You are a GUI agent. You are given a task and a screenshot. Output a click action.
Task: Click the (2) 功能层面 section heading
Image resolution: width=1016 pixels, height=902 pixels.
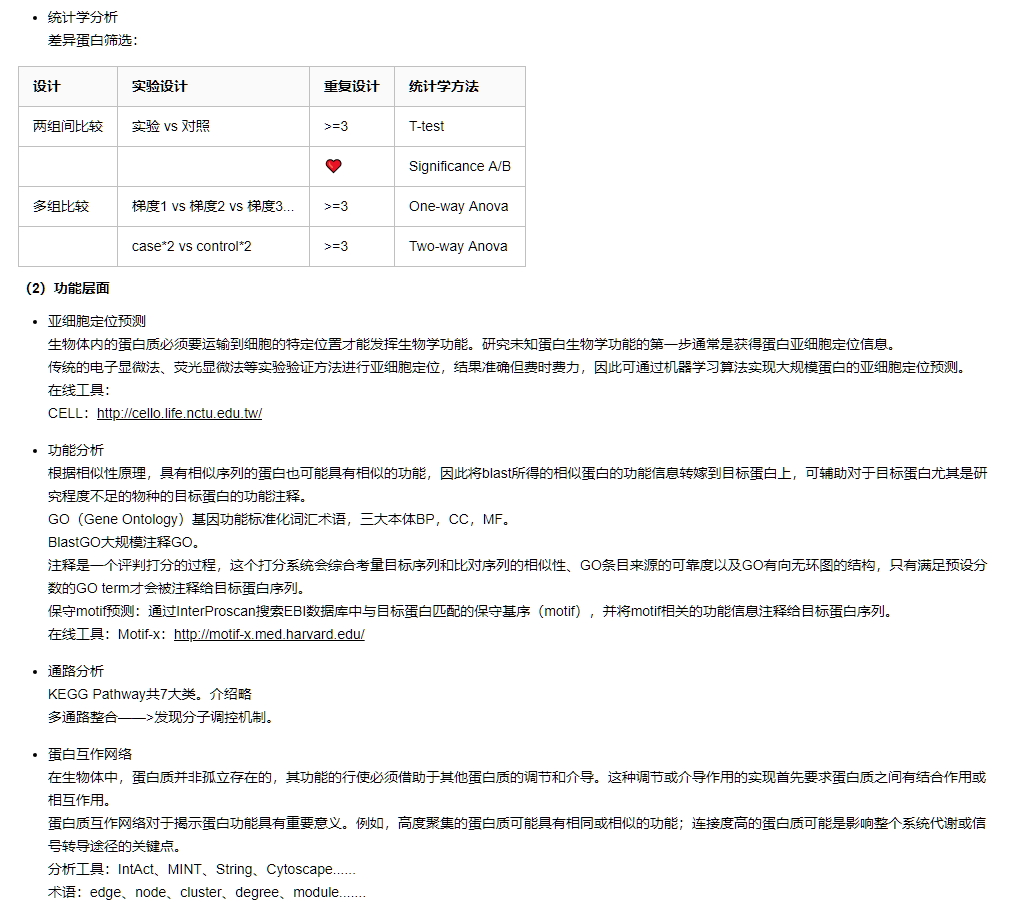click(67, 289)
